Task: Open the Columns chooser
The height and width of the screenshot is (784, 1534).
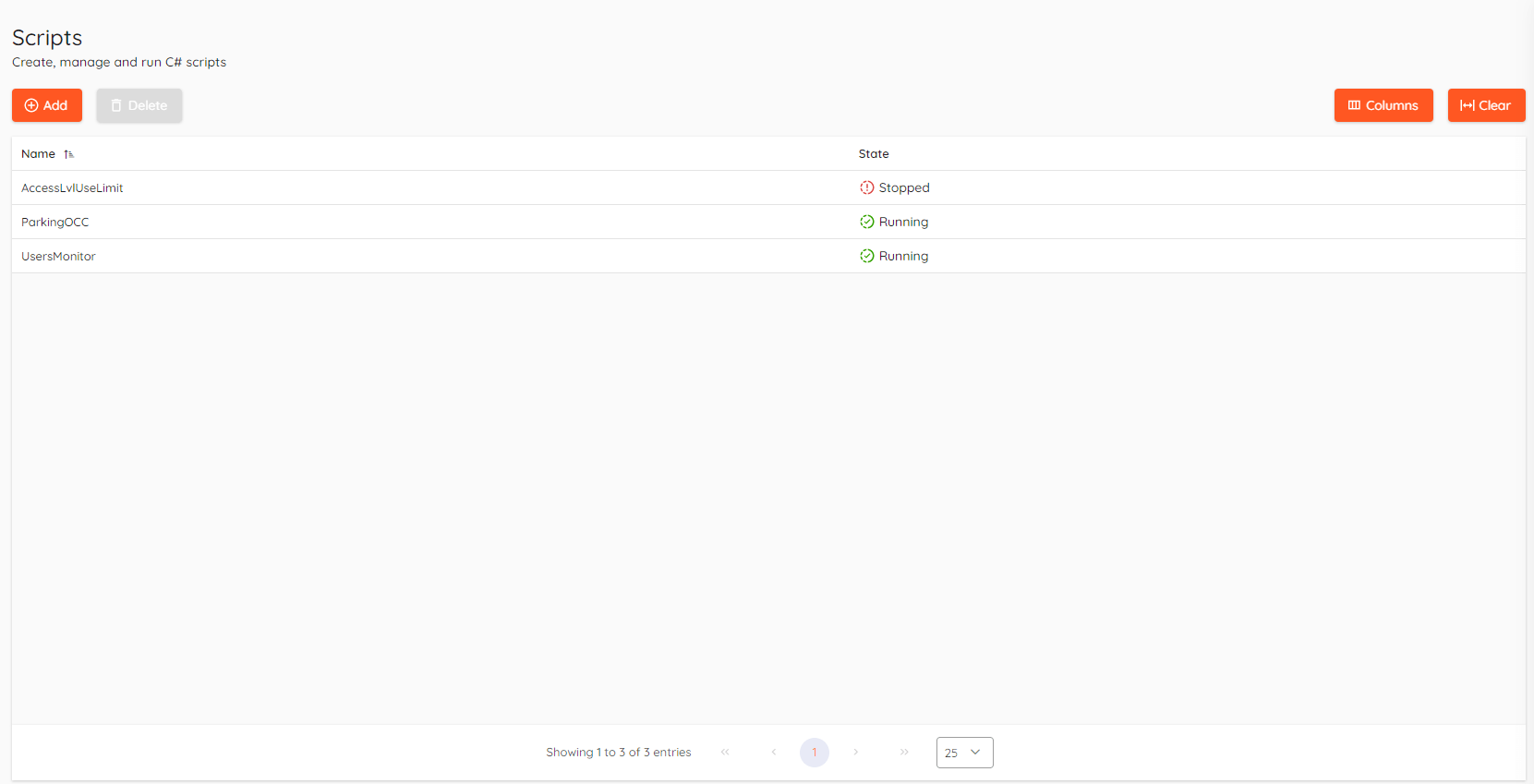Action: pyautogui.click(x=1383, y=105)
